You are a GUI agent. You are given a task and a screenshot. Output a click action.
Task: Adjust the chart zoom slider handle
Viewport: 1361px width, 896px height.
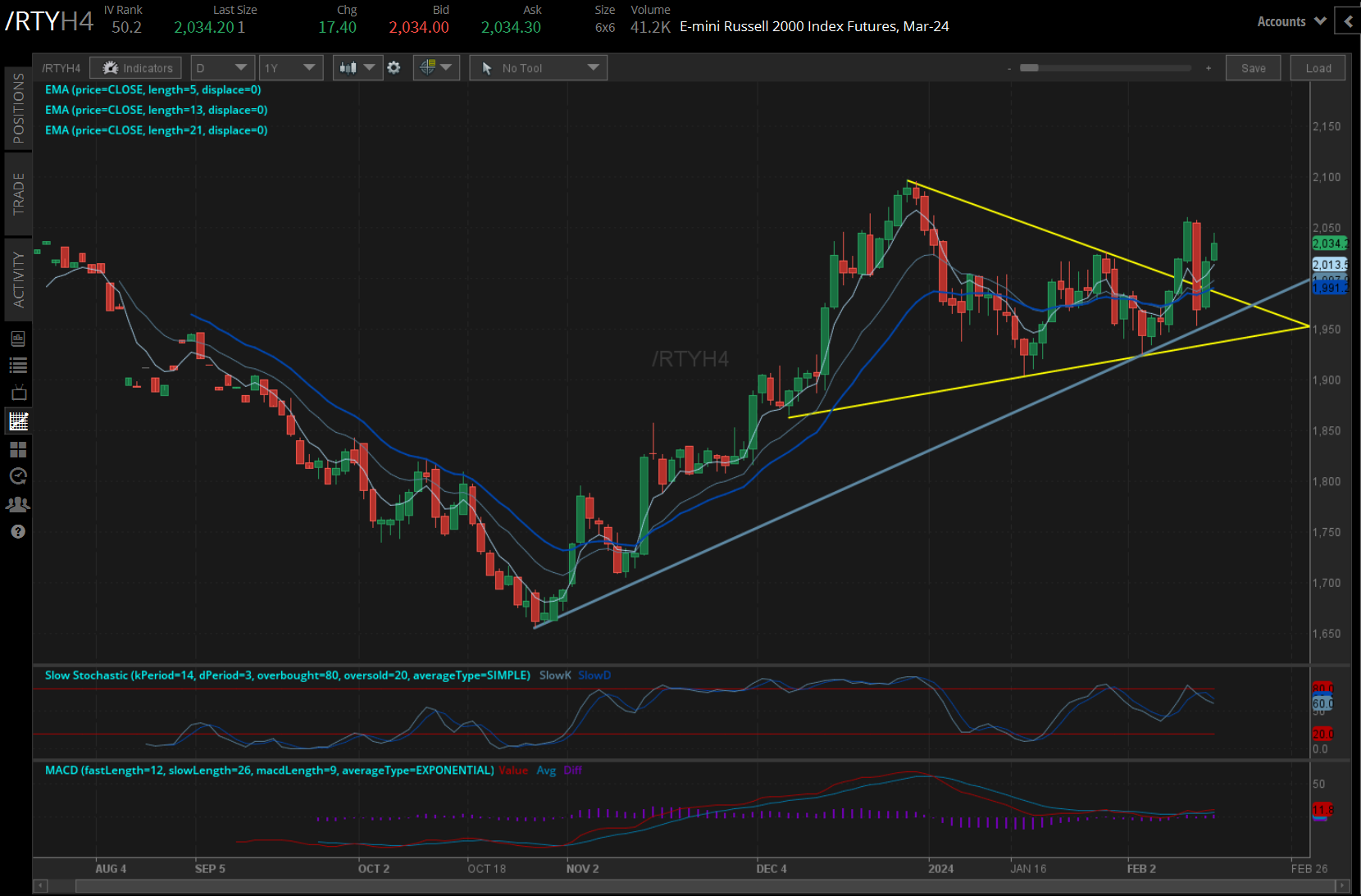pyautogui.click(x=1029, y=68)
